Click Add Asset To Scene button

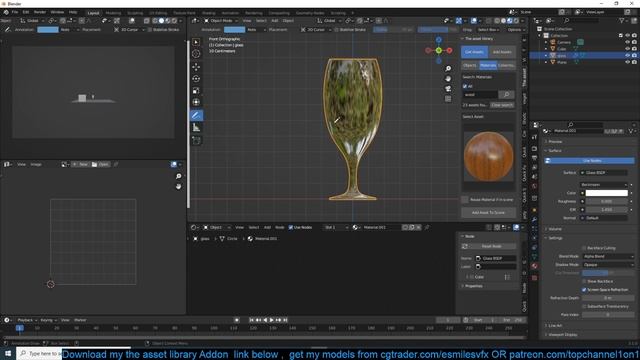488,213
